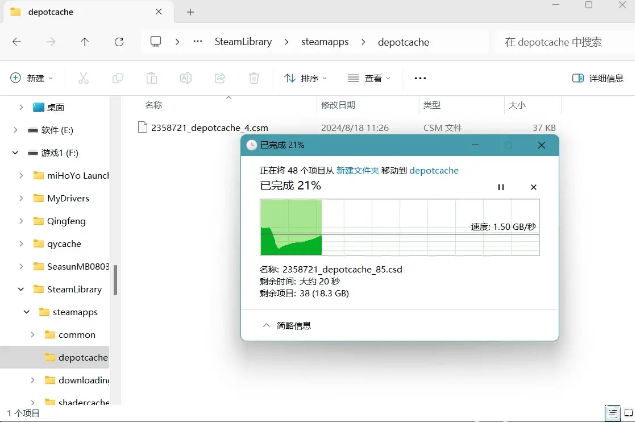Click the green transfer progress graph
This screenshot has height=423, width=635.
[291, 227]
